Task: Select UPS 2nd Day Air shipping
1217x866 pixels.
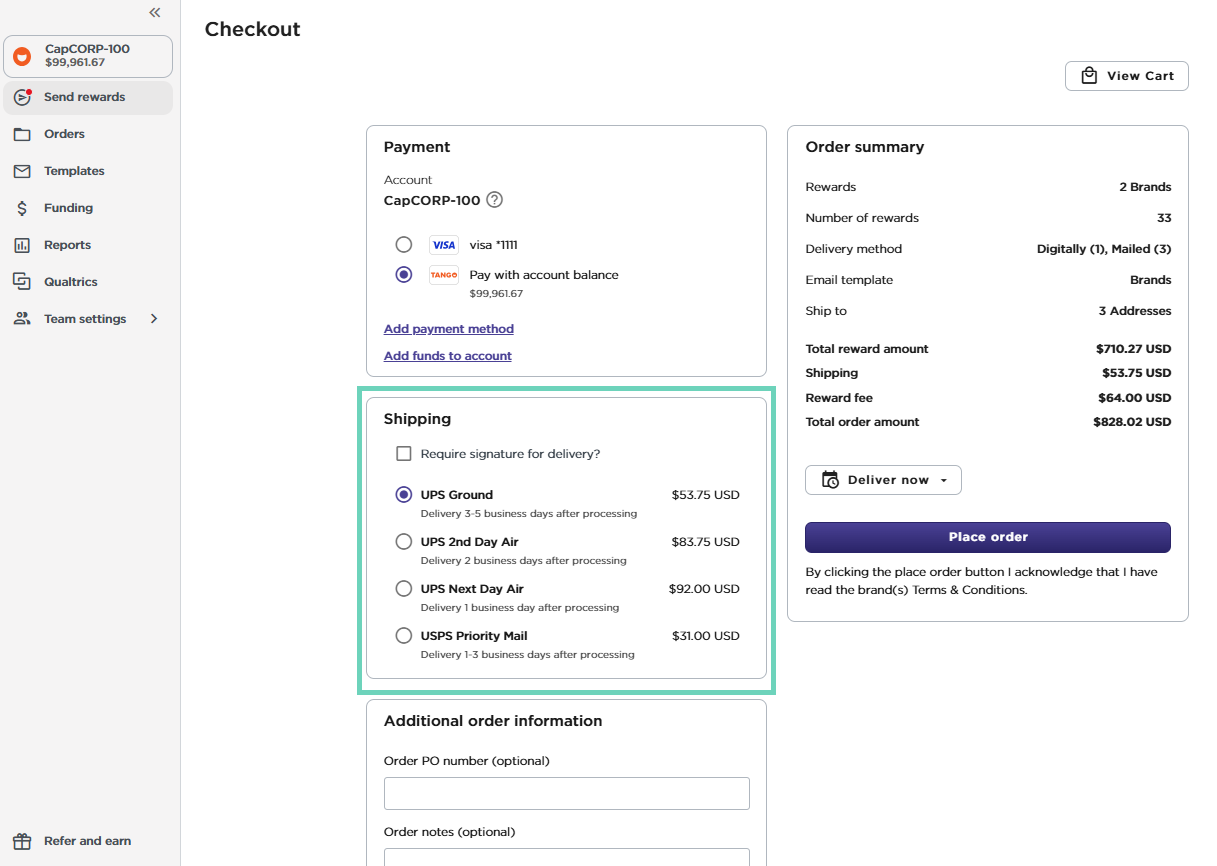Action: pyautogui.click(x=404, y=542)
